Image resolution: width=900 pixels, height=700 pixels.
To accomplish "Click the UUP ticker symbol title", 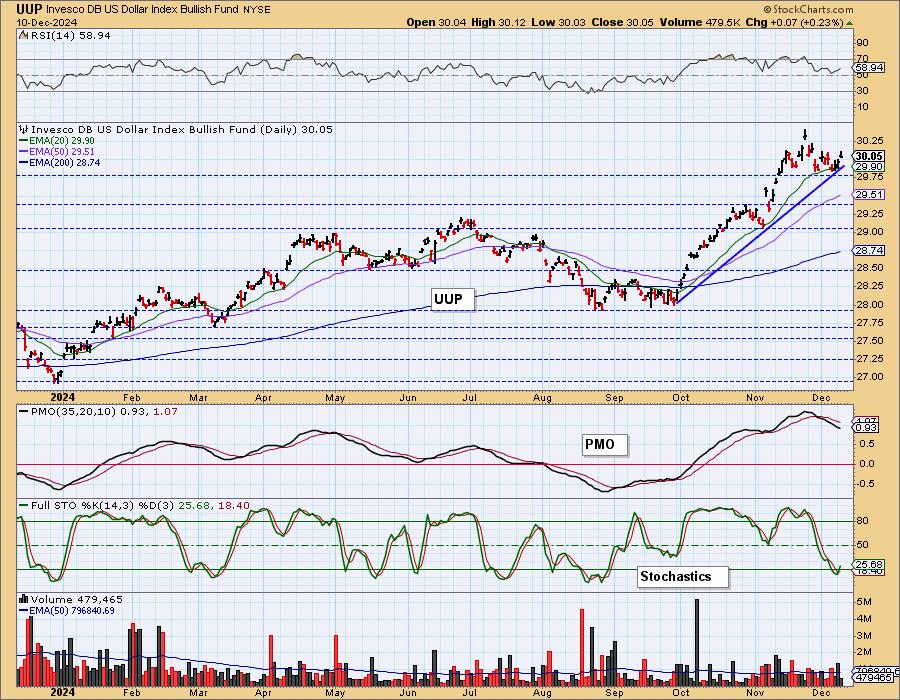I will (x=29, y=9).
